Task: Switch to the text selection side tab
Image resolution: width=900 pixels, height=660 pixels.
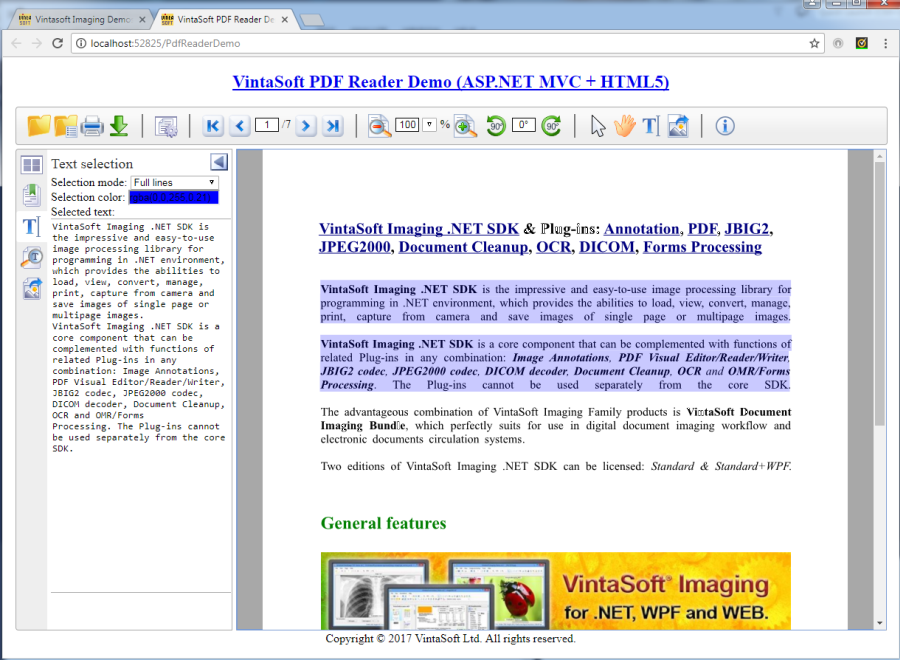Action: coord(32,227)
